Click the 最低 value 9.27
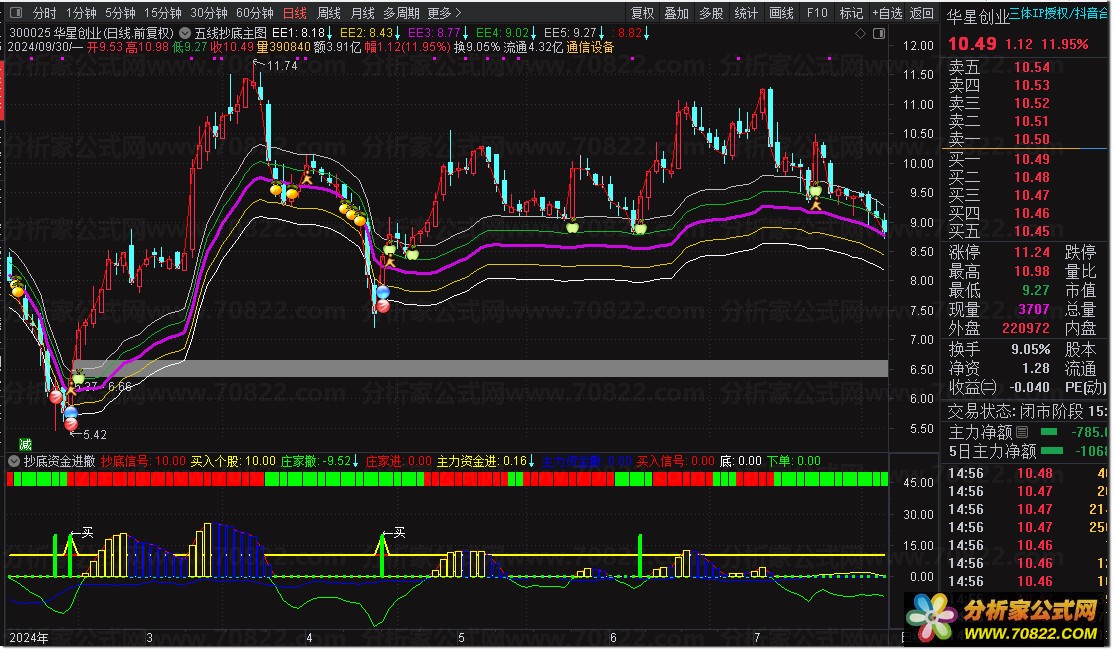This screenshot has width=1114, height=650. (1036, 290)
